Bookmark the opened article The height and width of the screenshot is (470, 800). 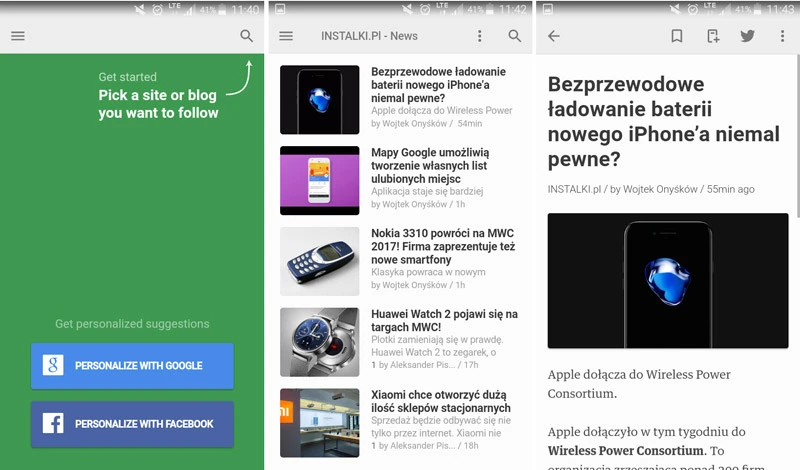(x=677, y=36)
